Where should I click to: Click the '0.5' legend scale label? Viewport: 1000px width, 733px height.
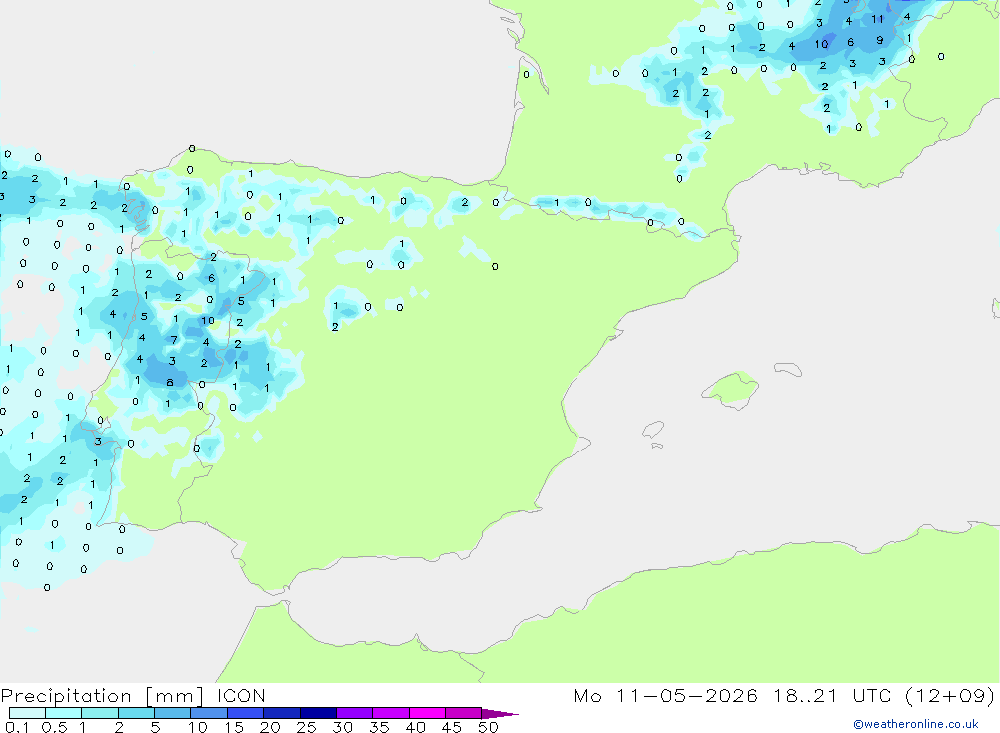click(54, 727)
